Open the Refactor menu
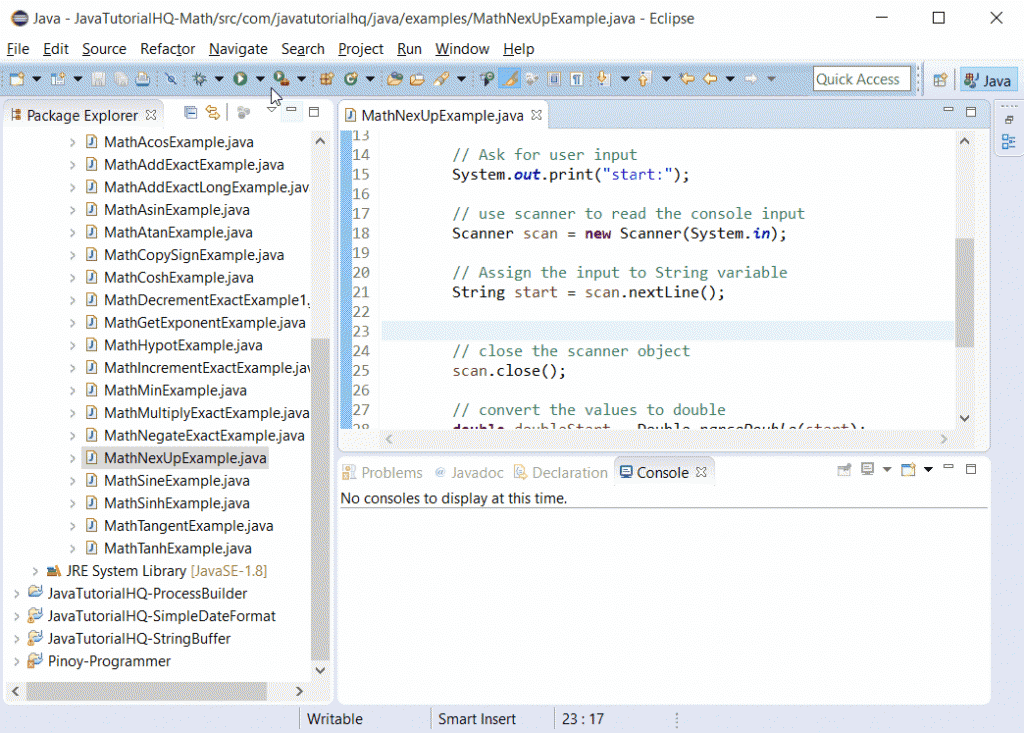This screenshot has height=733, width=1024. (x=167, y=48)
